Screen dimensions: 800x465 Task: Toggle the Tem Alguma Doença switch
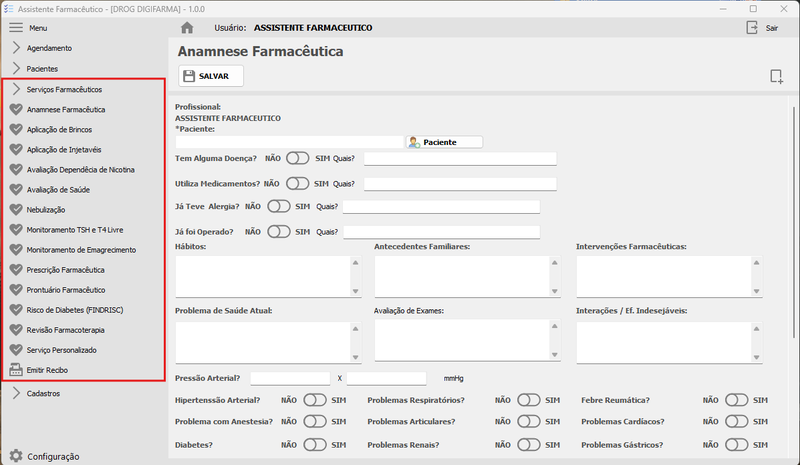pos(297,158)
